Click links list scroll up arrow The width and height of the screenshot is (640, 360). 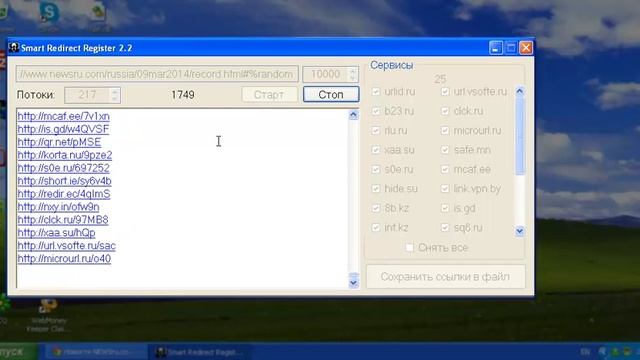click(x=353, y=115)
